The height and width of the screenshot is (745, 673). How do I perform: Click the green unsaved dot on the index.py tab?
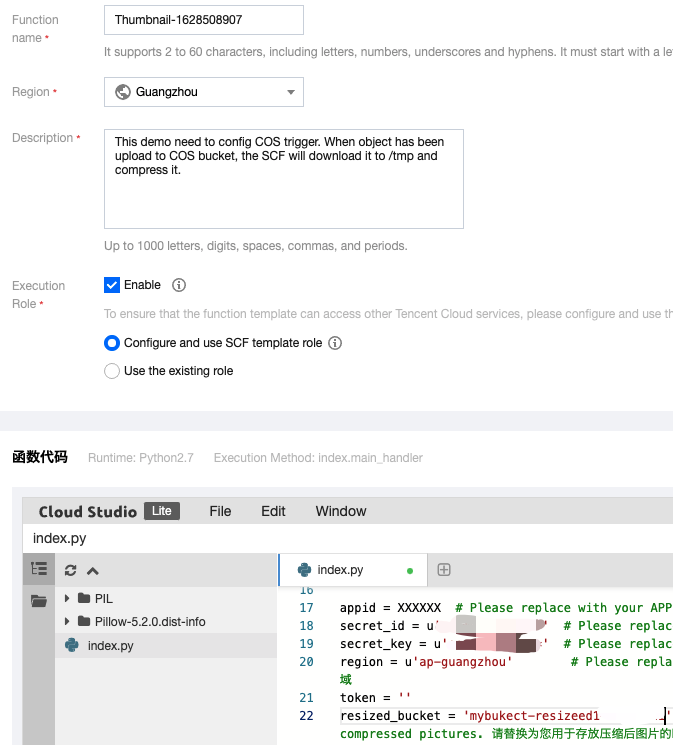pyautogui.click(x=410, y=571)
